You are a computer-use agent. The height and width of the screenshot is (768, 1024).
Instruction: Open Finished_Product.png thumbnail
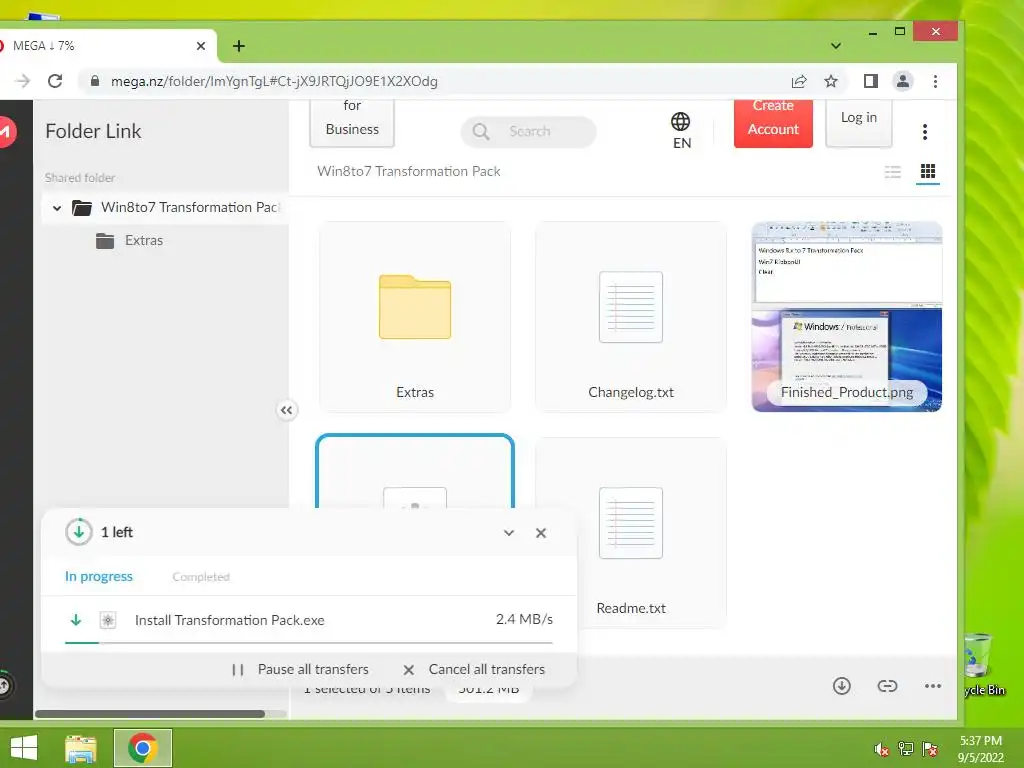click(x=846, y=317)
